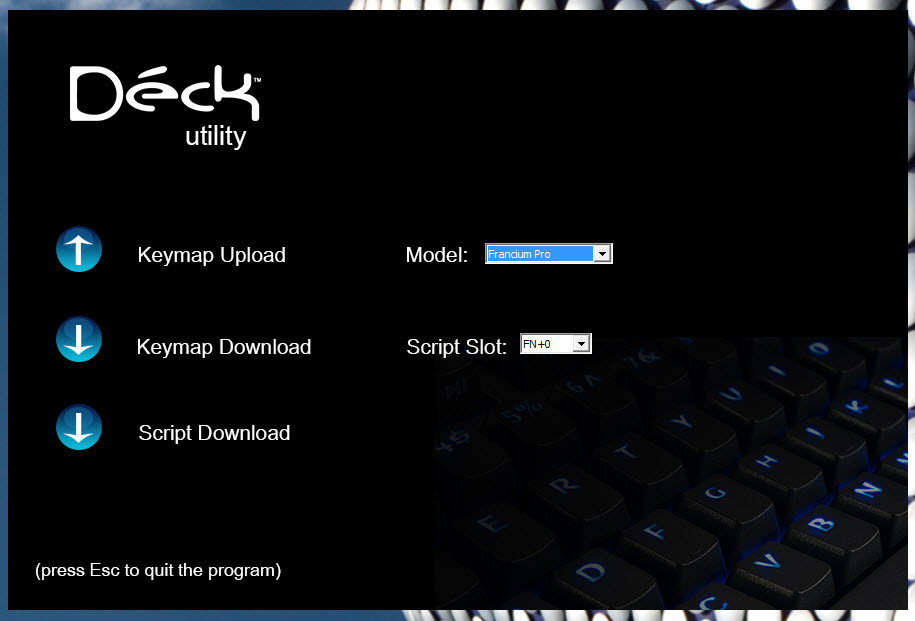Expand the Script Slot dropdown arrow
915x621 pixels.
(581, 344)
